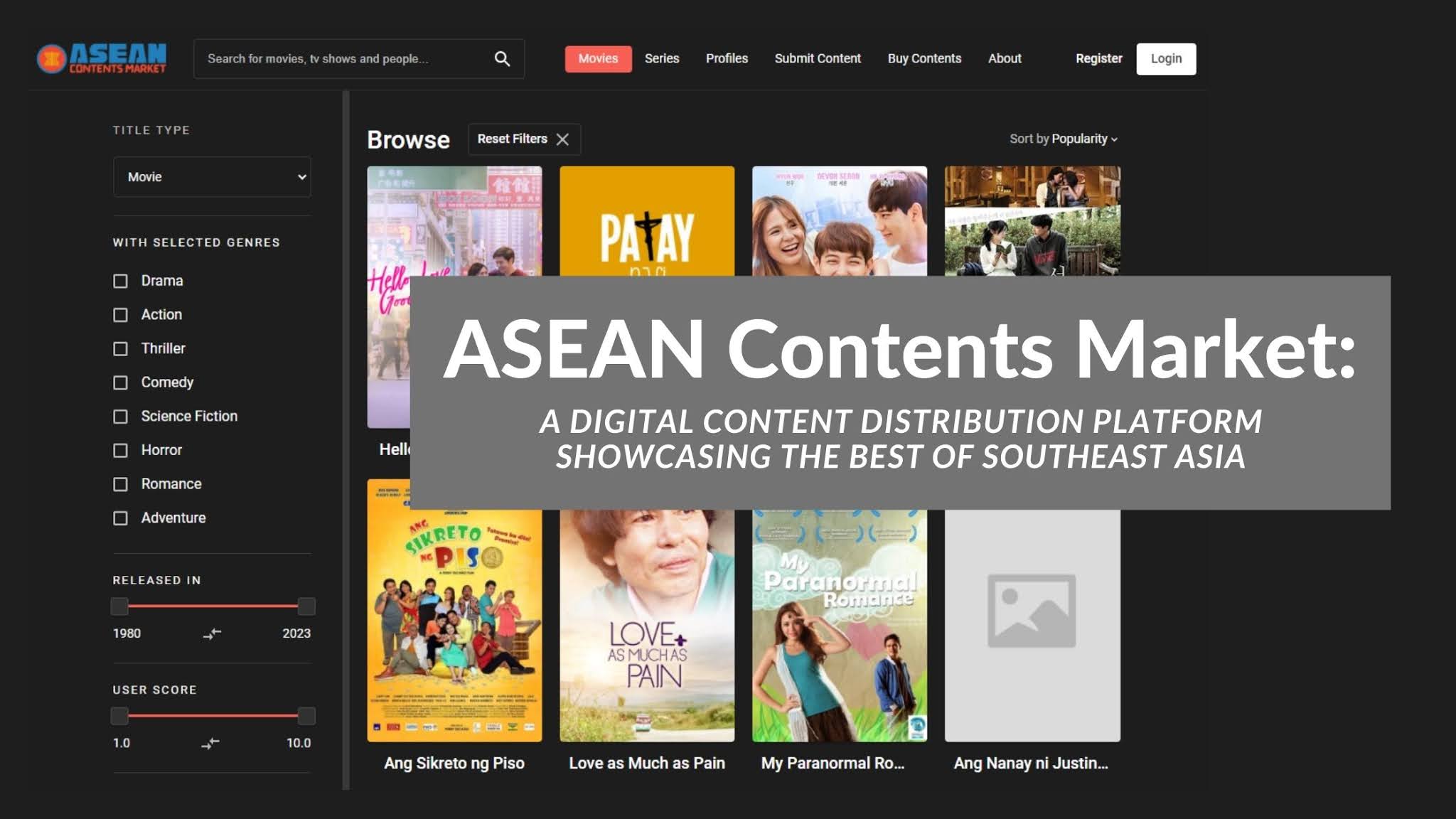Open the My Paranormal Ro... title link
The width and height of the screenshot is (1456, 819).
point(833,764)
